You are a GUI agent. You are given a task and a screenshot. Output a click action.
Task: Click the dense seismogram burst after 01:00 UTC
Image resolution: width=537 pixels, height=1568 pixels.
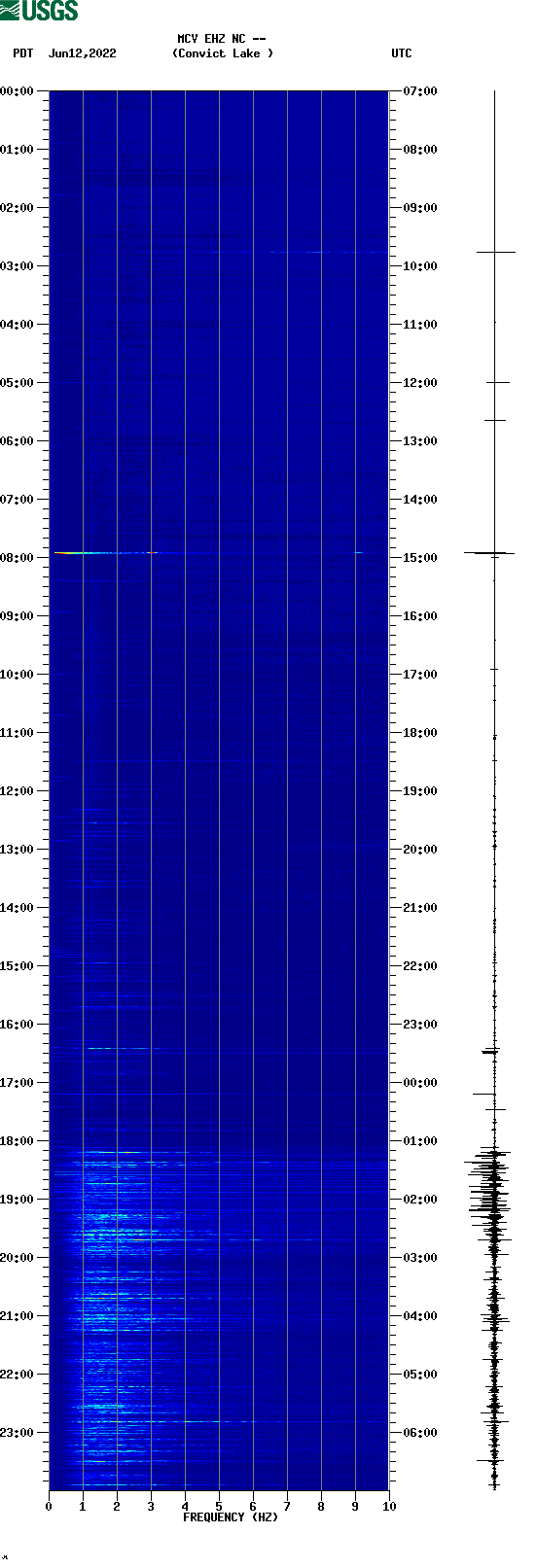point(489,1186)
